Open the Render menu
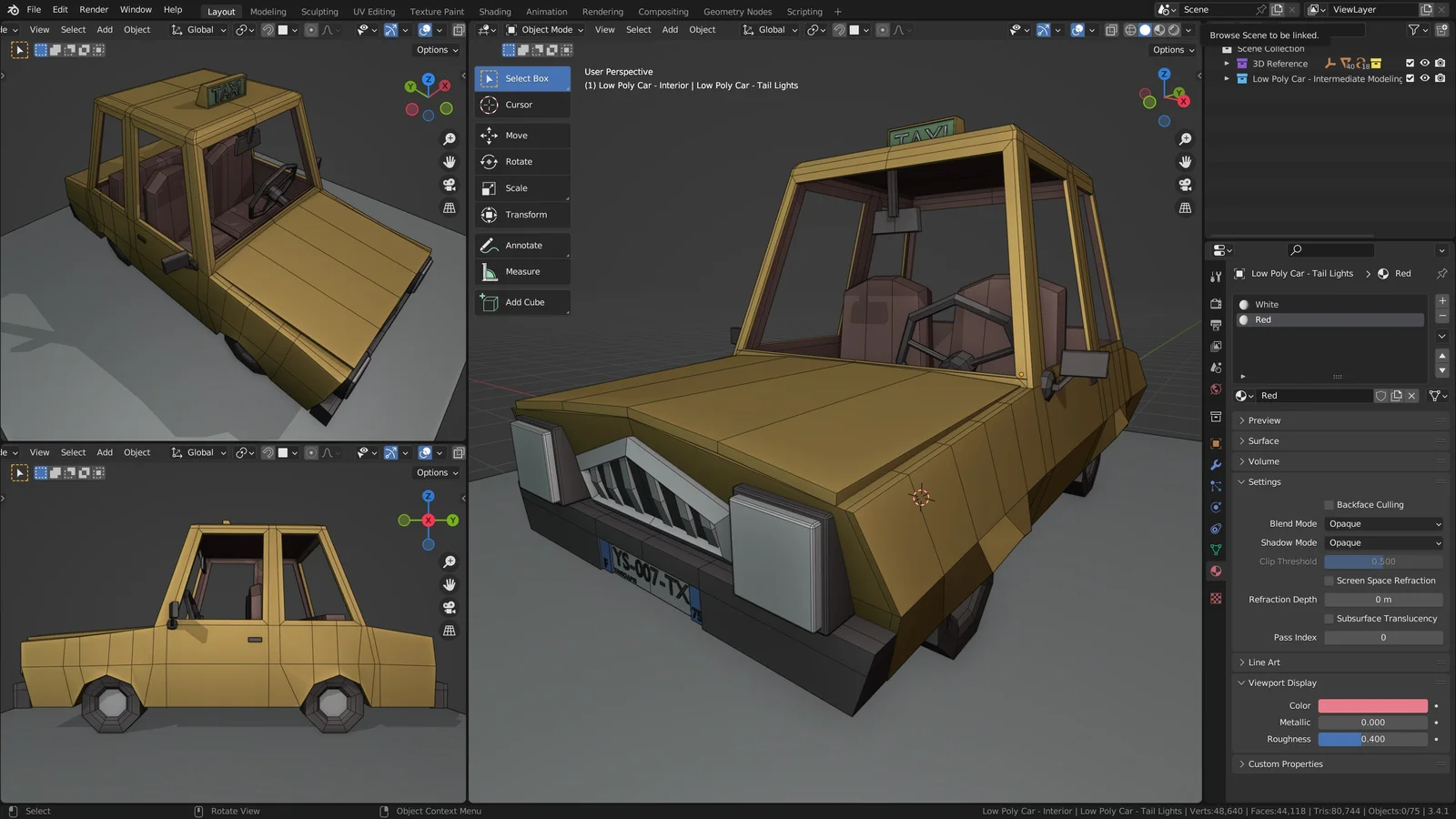This screenshot has width=1456, height=819. click(x=94, y=10)
